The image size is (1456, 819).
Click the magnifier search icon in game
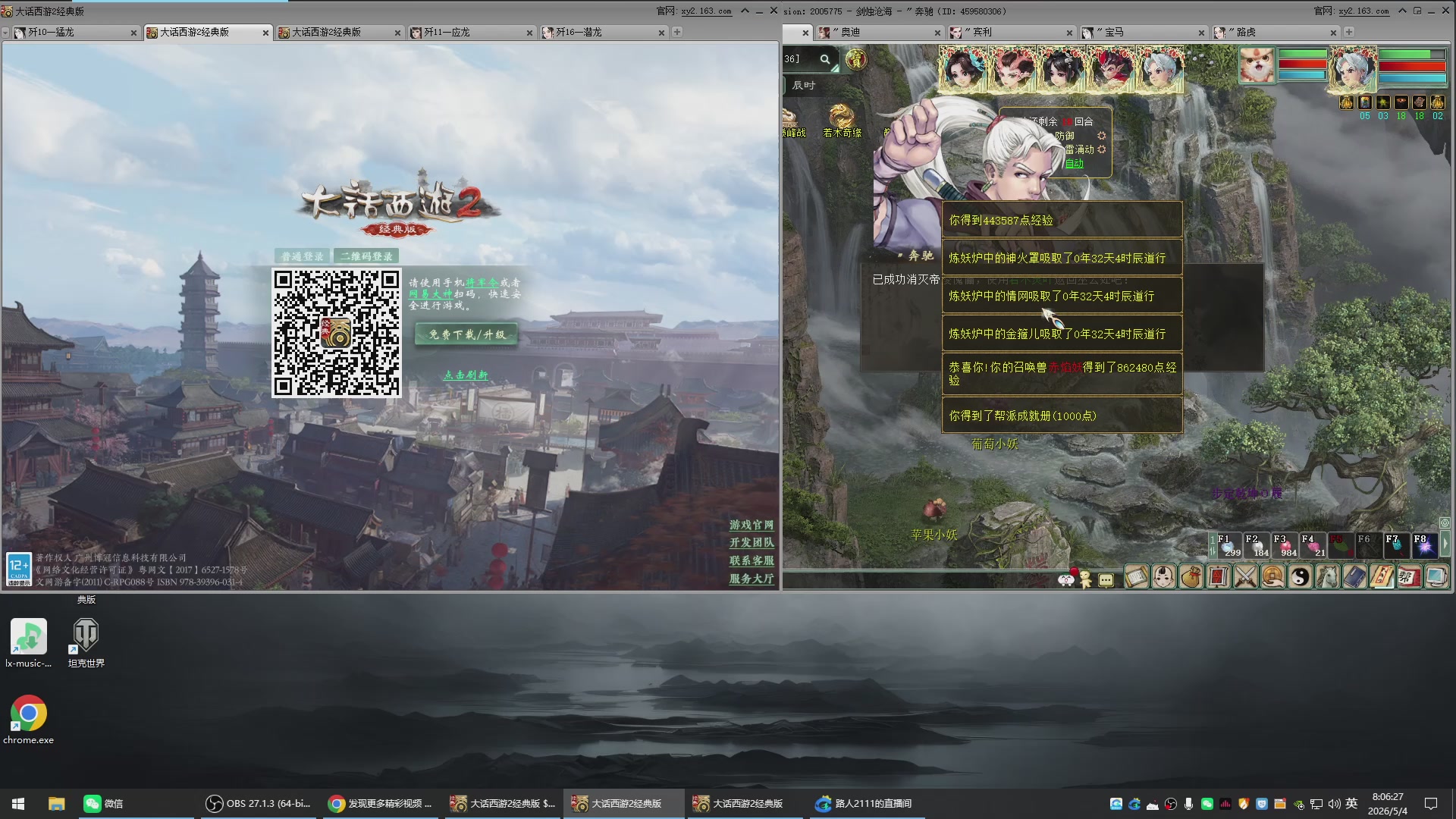click(825, 59)
